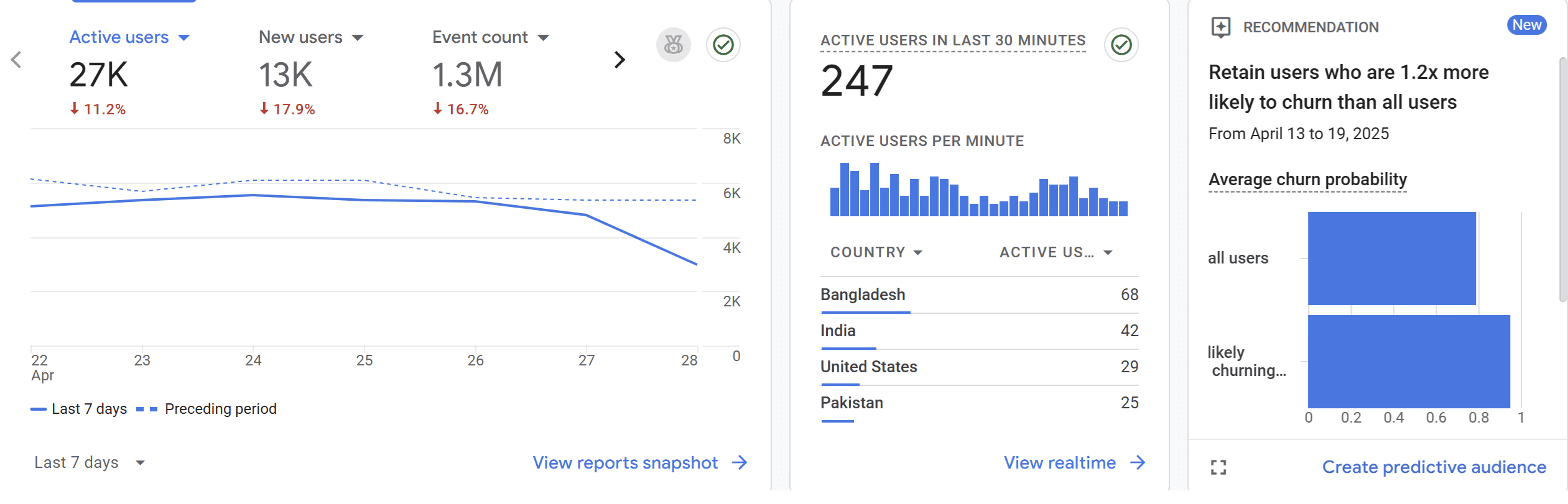Click the sparkle recommendation icon
1568x504 pixels.
[1221, 27]
